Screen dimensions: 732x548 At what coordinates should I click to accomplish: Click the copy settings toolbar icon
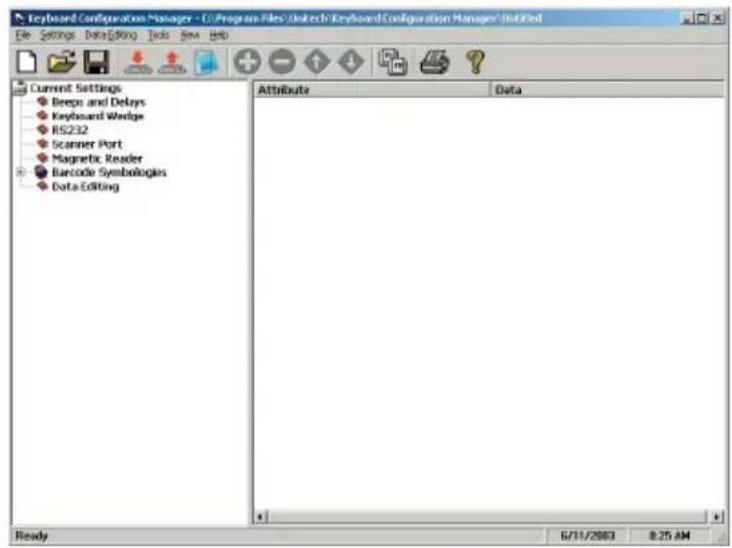click(393, 62)
